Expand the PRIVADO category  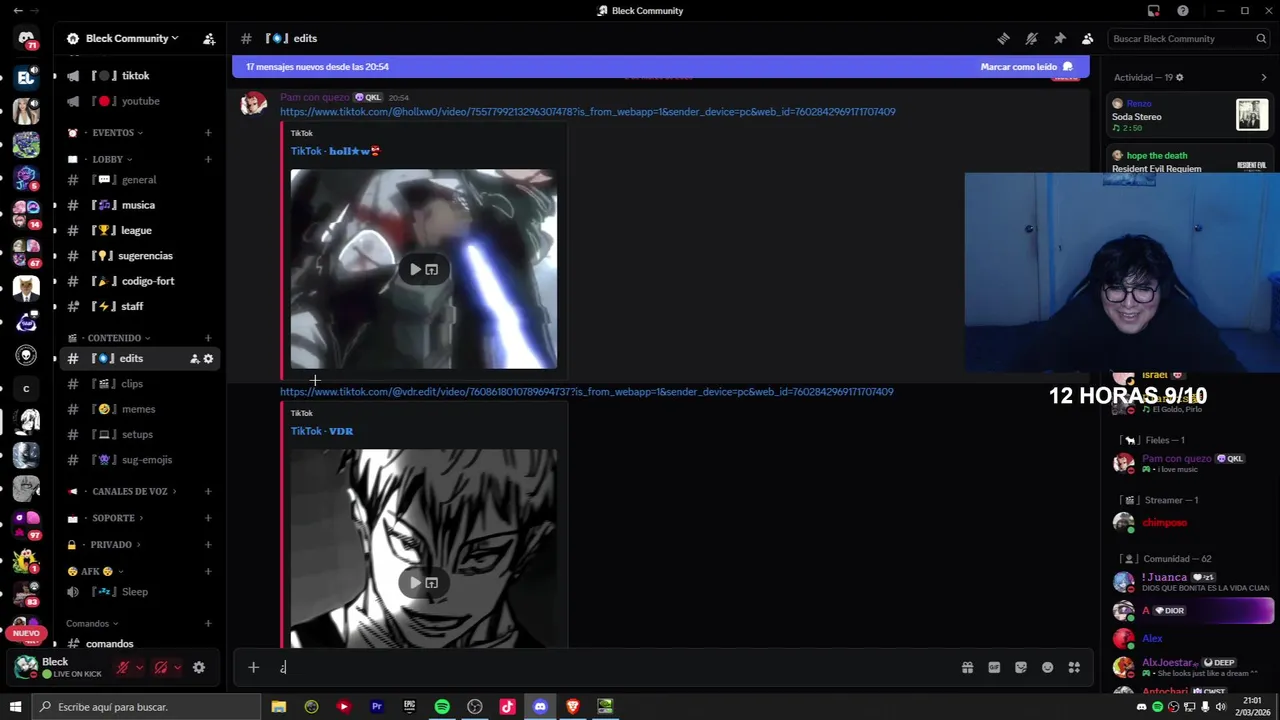tap(111, 545)
